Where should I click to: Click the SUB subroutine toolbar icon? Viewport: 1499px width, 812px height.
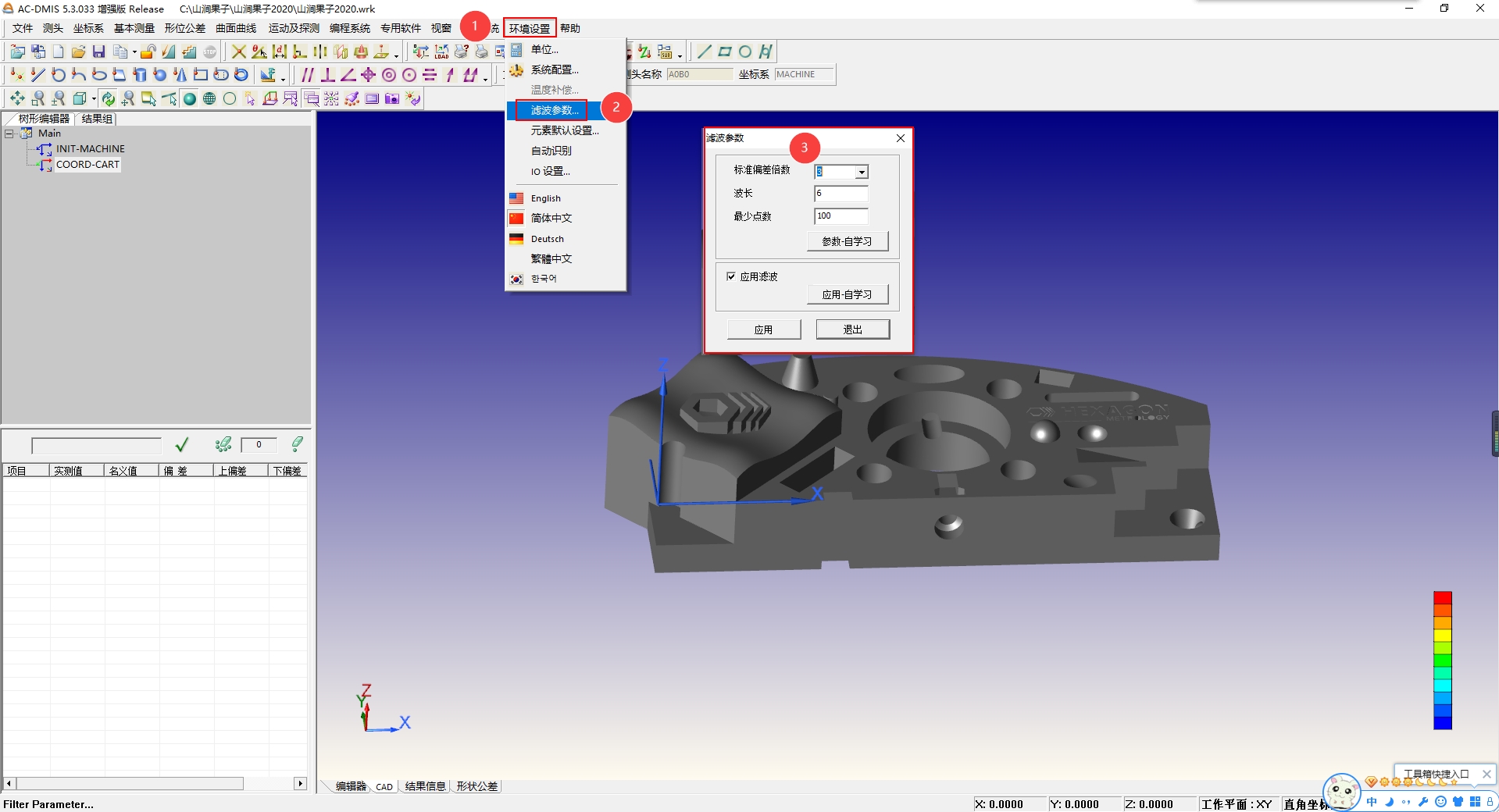click(665, 52)
